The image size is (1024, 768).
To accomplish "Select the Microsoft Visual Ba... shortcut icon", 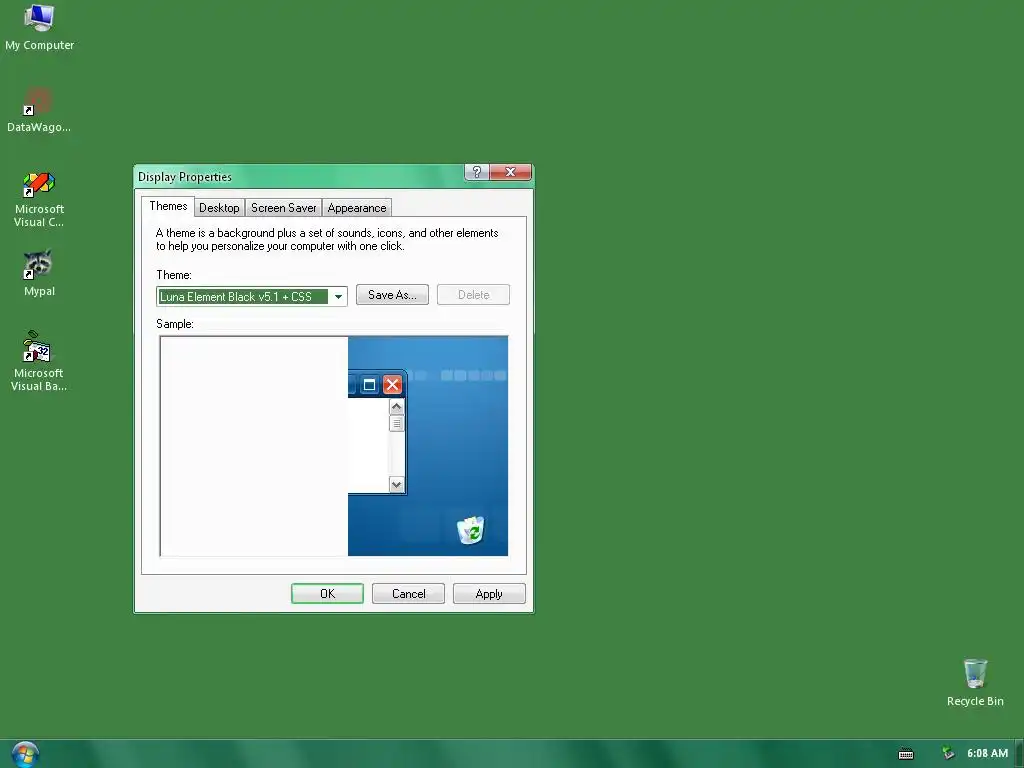I will coord(39,361).
